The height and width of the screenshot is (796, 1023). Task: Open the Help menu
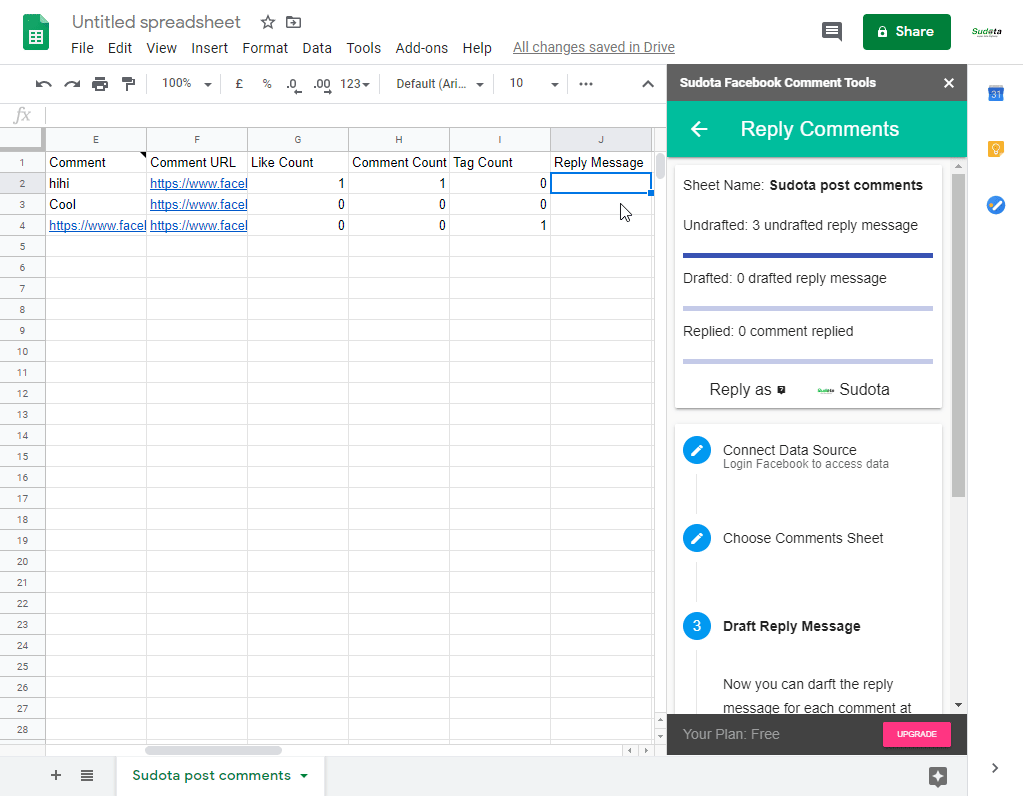(x=477, y=48)
